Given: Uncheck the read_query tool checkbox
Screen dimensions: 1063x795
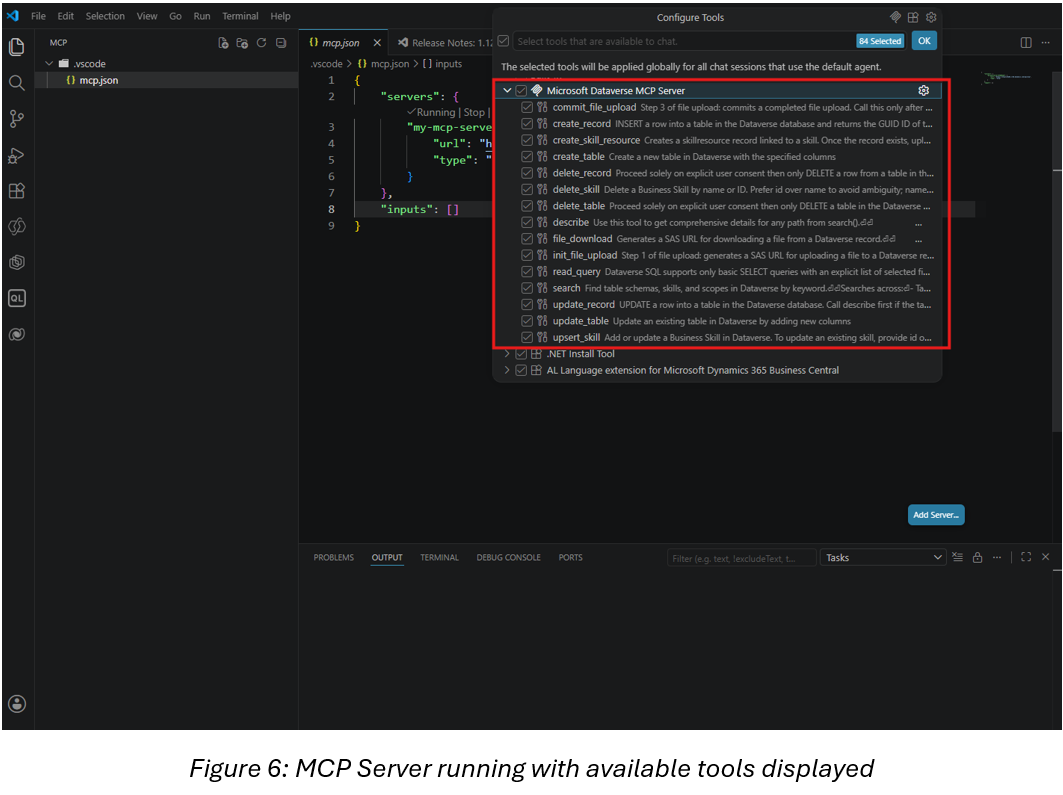Looking at the screenshot, I should pyautogui.click(x=527, y=272).
